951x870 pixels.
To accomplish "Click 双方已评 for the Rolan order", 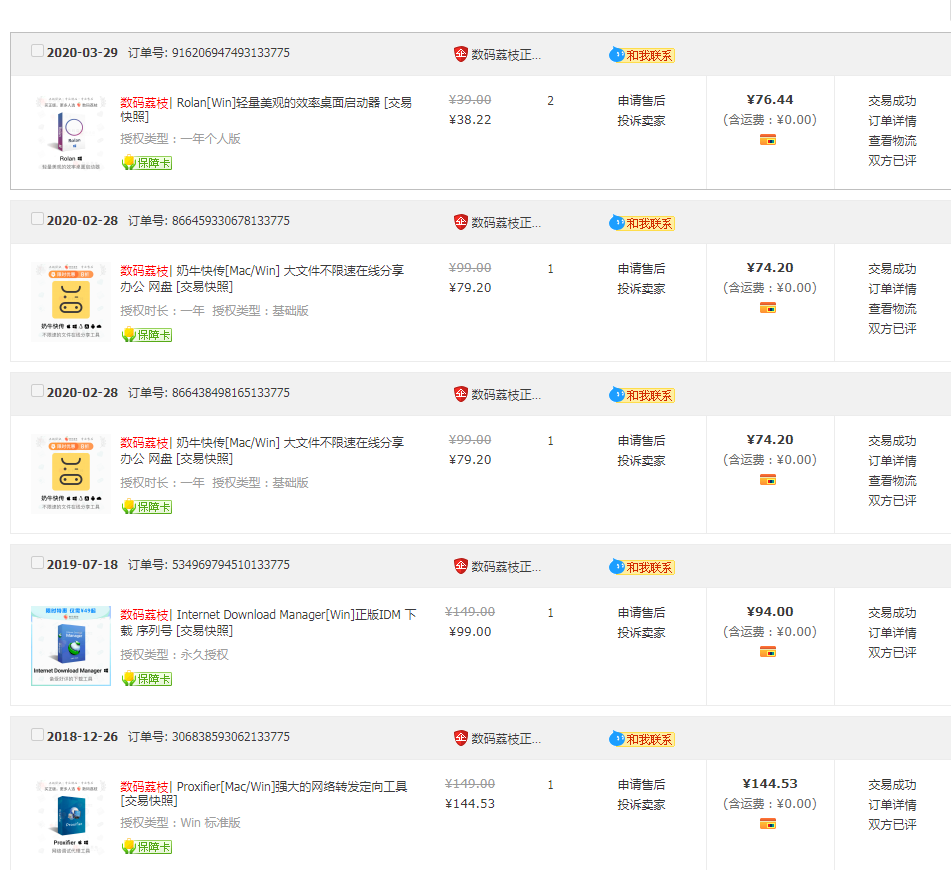I will (892, 161).
